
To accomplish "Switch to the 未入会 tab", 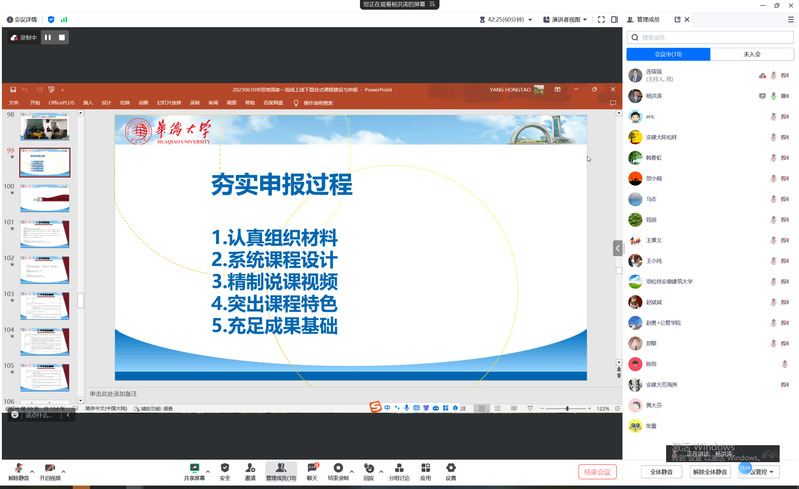I will point(752,54).
